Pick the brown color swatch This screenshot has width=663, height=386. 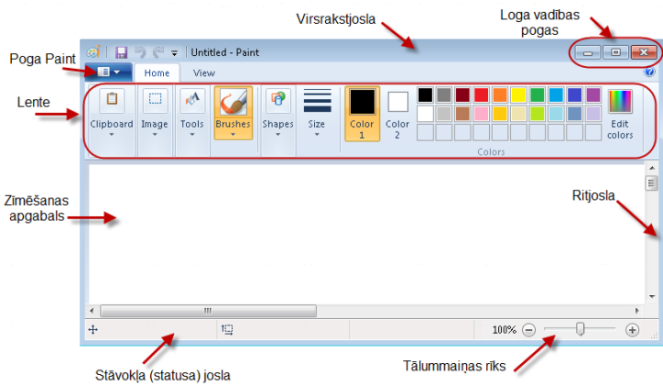(x=463, y=114)
